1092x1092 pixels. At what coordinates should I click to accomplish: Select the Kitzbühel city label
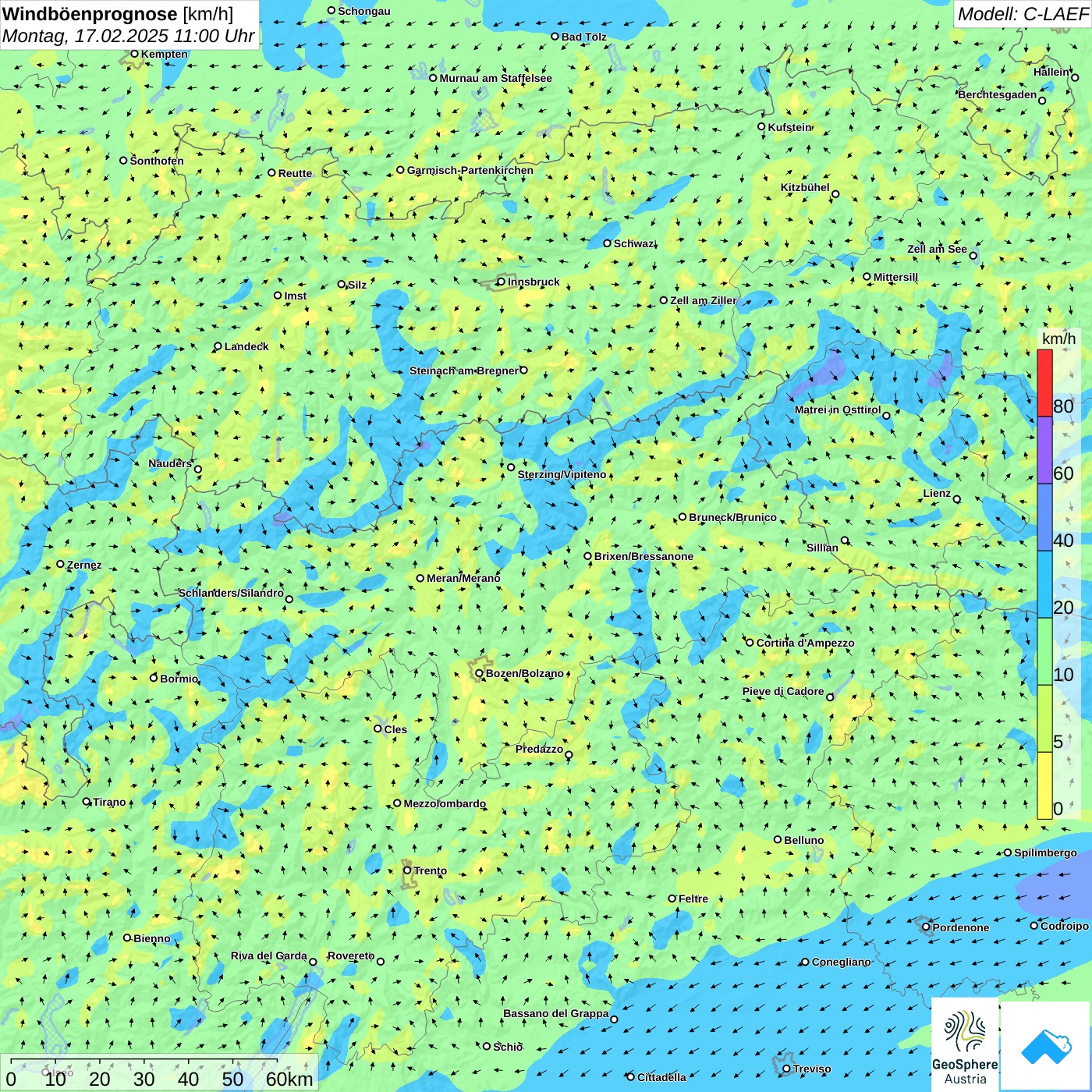click(x=805, y=187)
